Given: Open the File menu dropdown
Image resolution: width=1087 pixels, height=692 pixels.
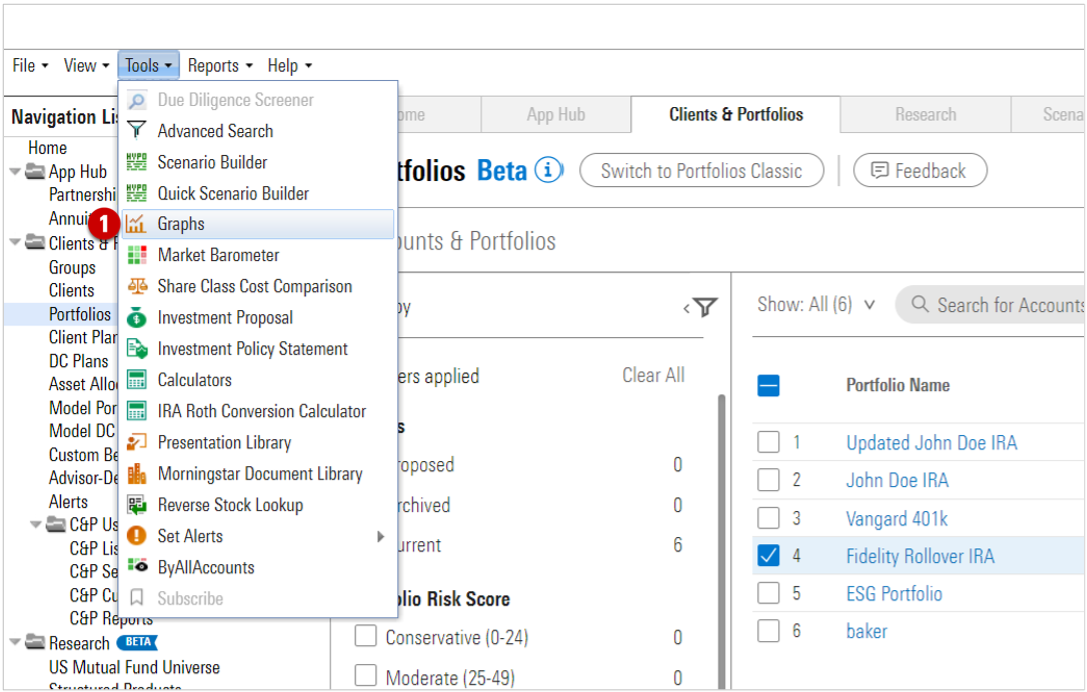Looking at the screenshot, I should (x=30, y=65).
